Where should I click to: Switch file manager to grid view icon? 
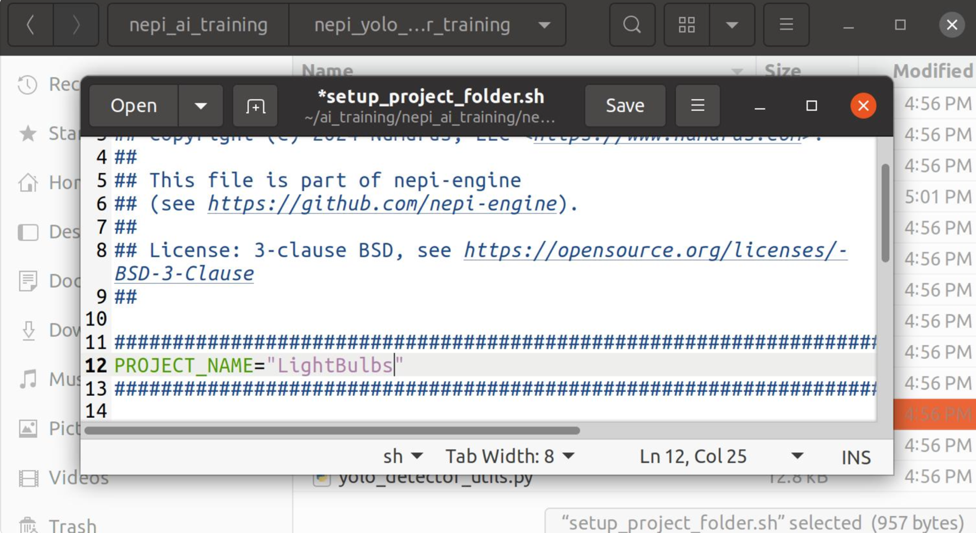(x=687, y=25)
